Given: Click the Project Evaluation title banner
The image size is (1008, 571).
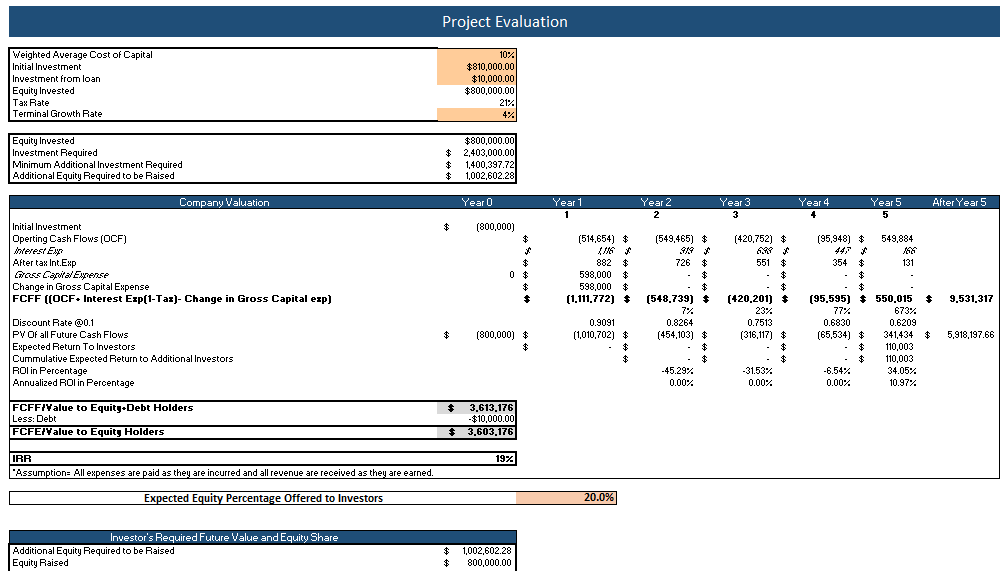Looking at the screenshot, I should (504, 21).
